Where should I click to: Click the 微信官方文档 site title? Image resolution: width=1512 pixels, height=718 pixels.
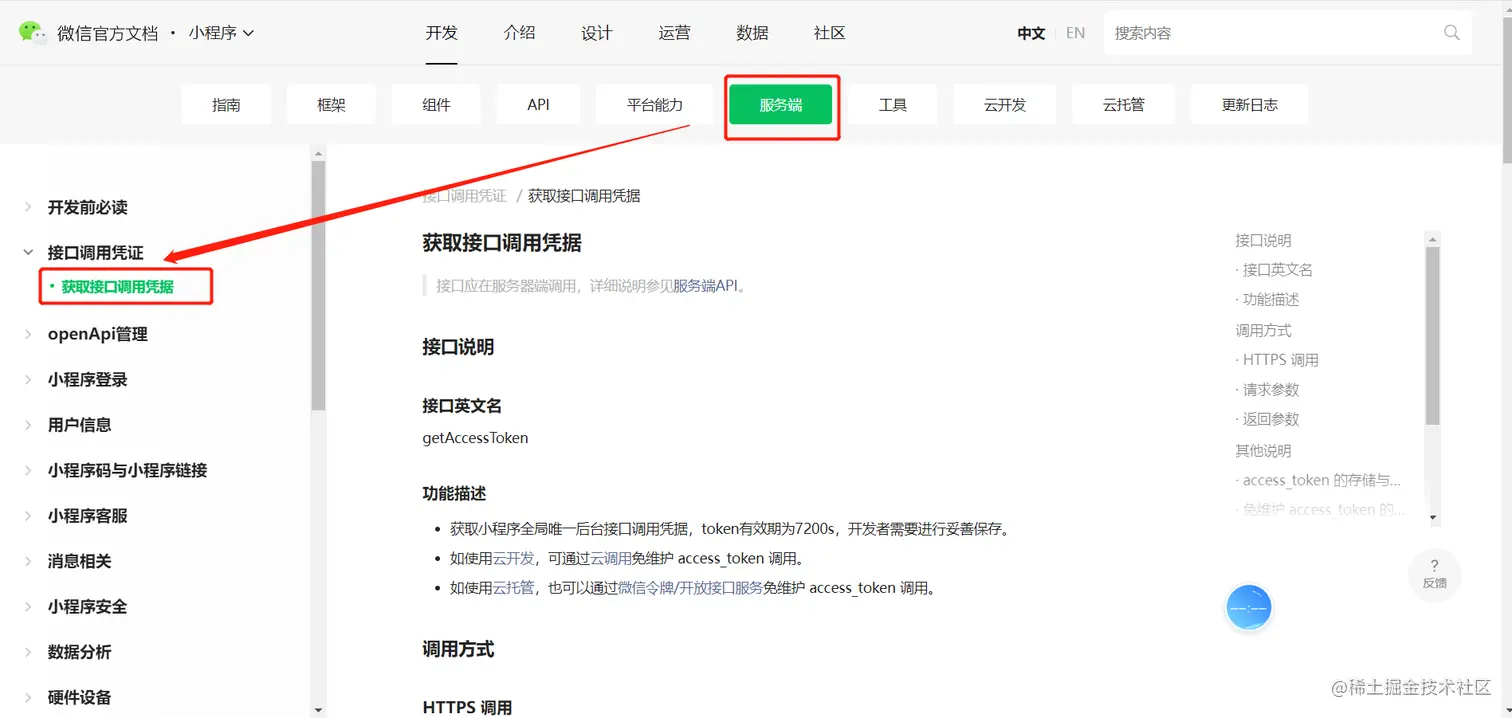[108, 33]
